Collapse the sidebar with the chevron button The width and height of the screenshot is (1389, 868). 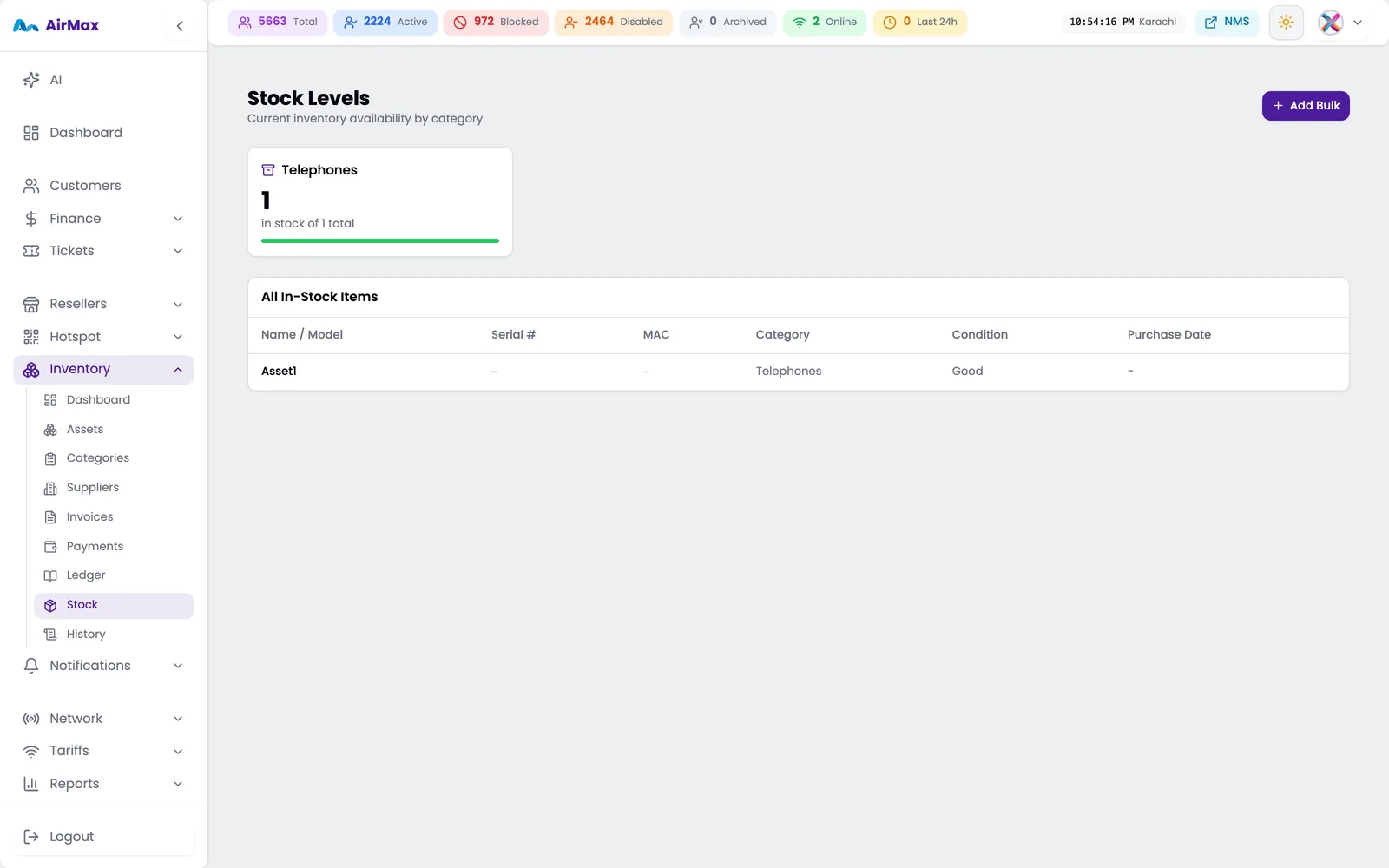pyautogui.click(x=180, y=26)
